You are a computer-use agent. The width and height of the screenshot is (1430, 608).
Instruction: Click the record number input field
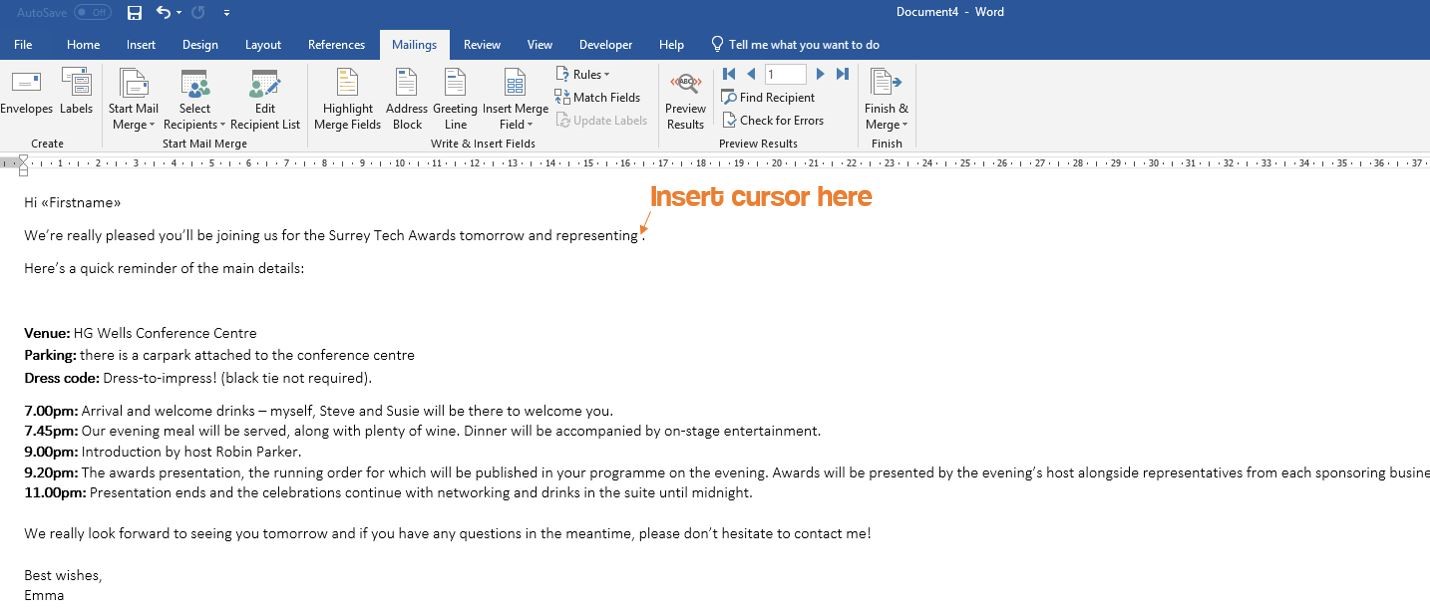[785, 74]
